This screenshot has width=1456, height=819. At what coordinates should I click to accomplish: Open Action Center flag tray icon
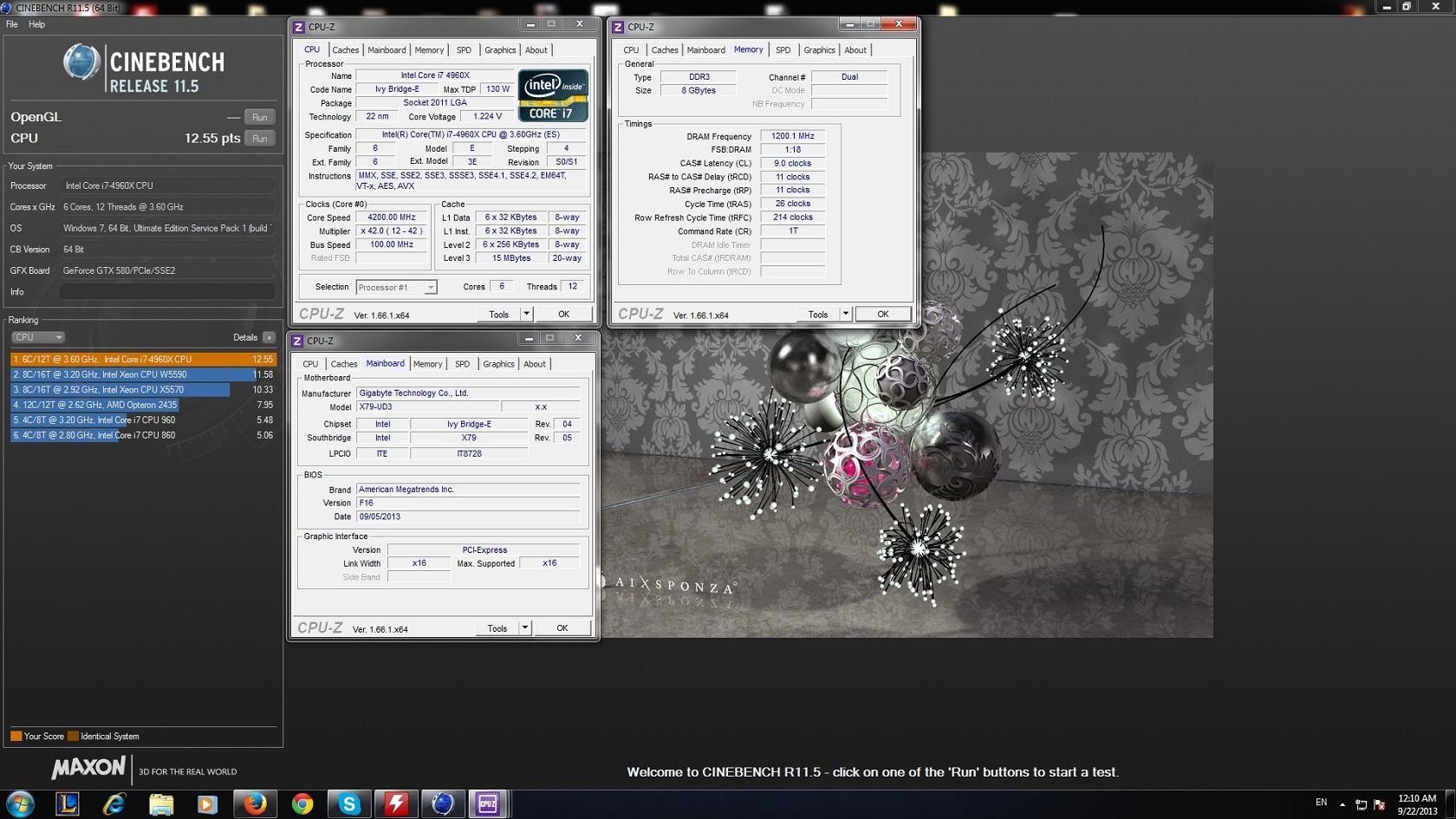pos(1380,804)
